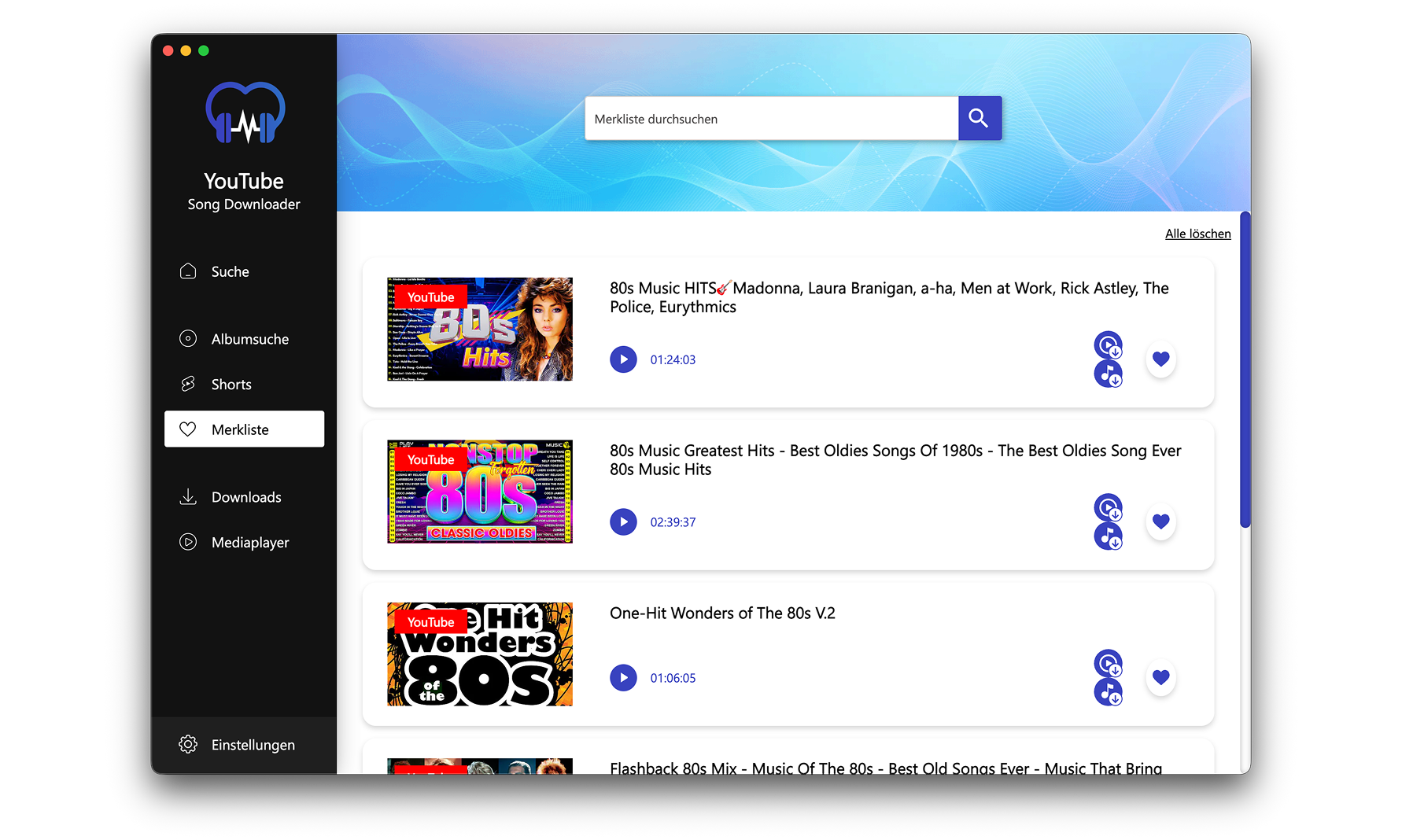Toggle heart on One-Hit Wonders of The 80s
Viewport: 1402px width, 840px height.
click(1160, 677)
